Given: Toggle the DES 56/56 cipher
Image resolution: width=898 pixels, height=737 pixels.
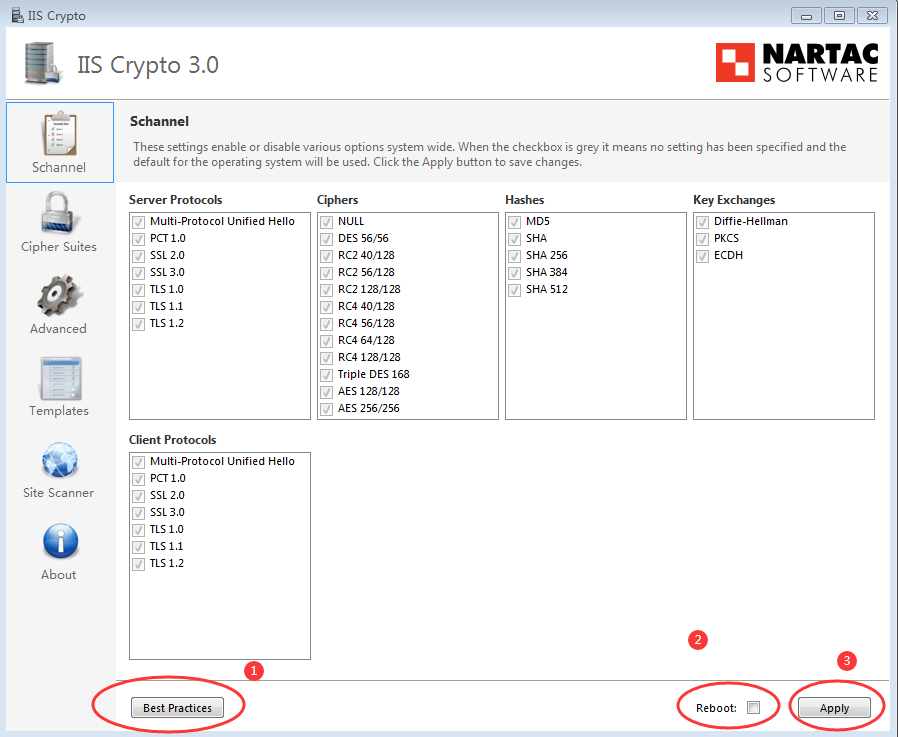Looking at the screenshot, I should [x=326, y=239].
